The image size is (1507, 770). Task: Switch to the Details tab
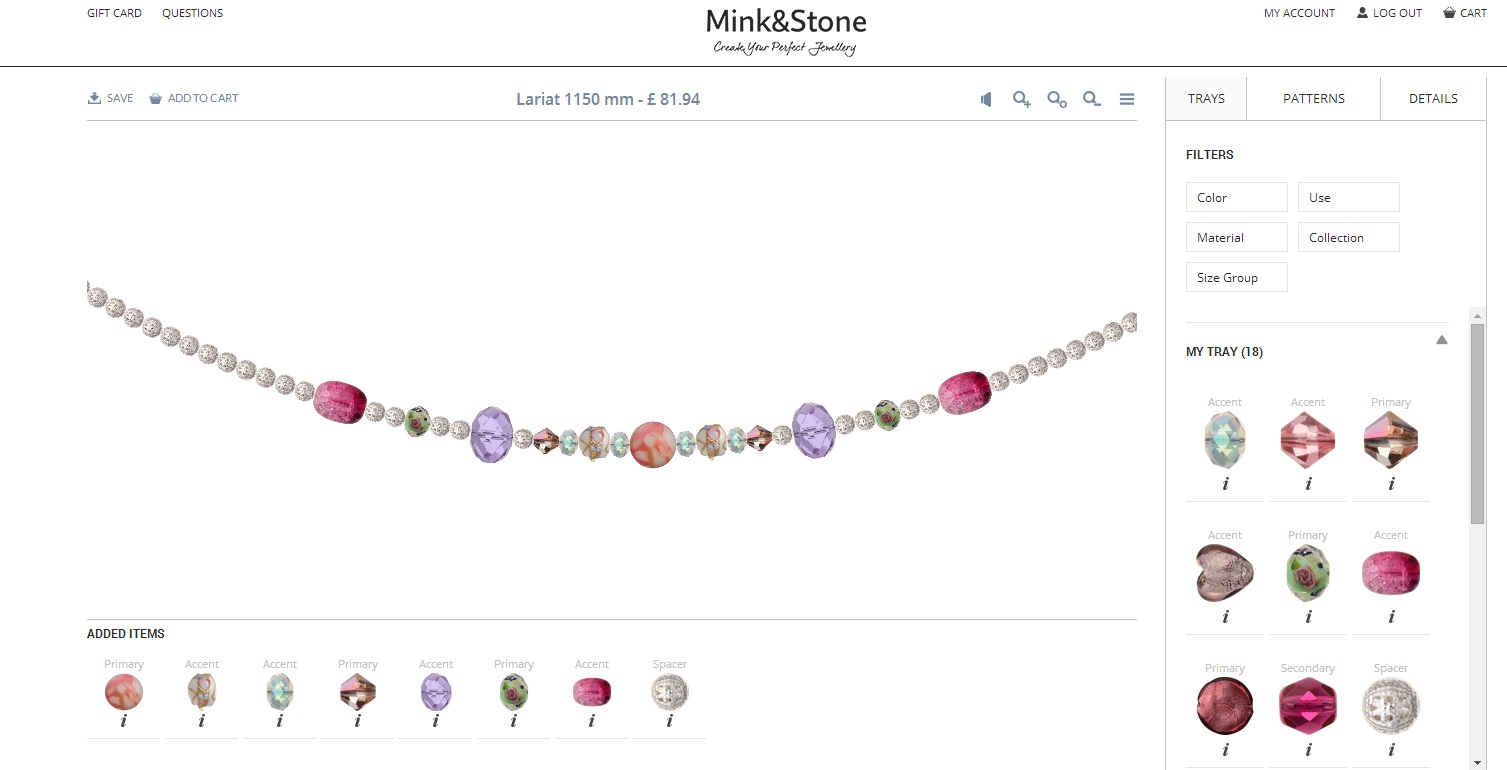click(x=1433, y=98)
